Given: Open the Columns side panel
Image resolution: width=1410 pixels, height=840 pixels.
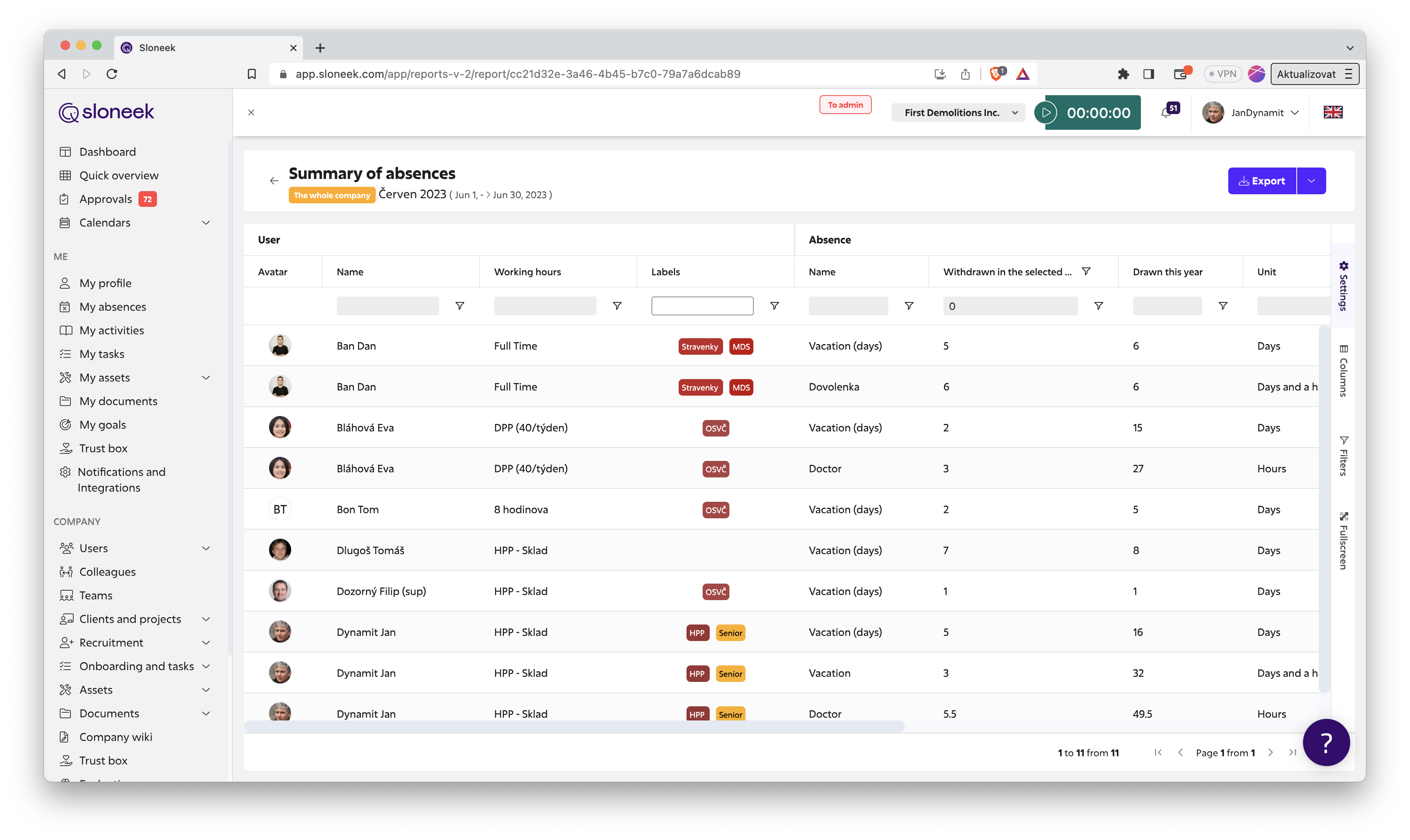Looking at the screenshot, I should [1343, 371].
